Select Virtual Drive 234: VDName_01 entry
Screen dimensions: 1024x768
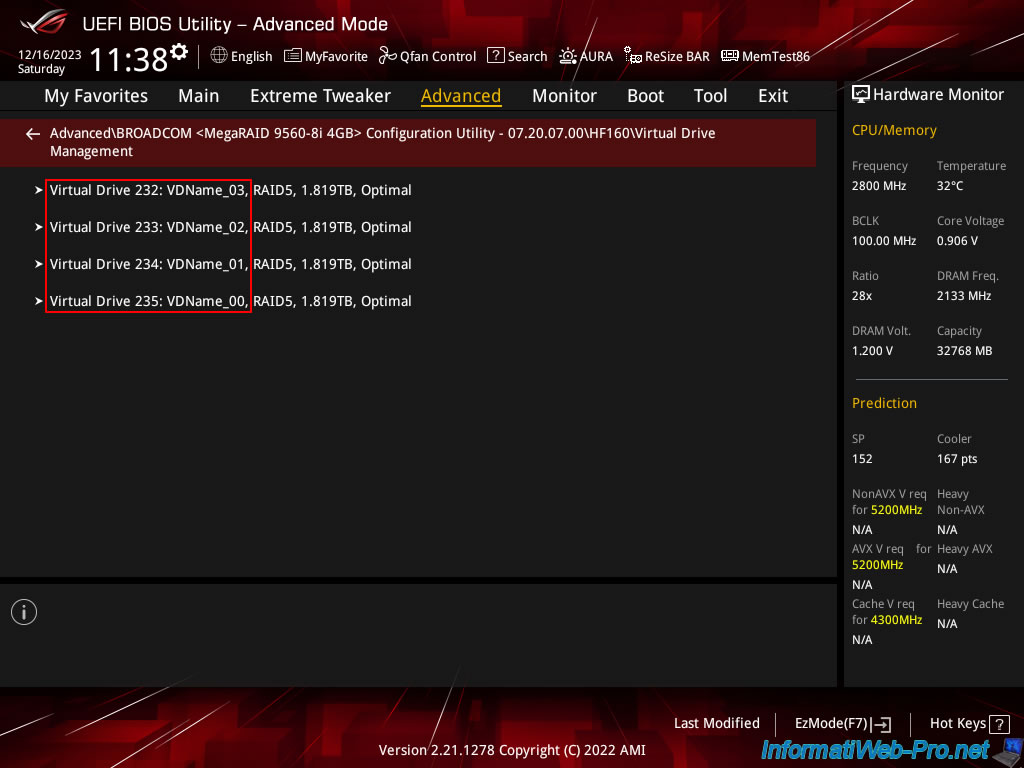pos(231,264)
